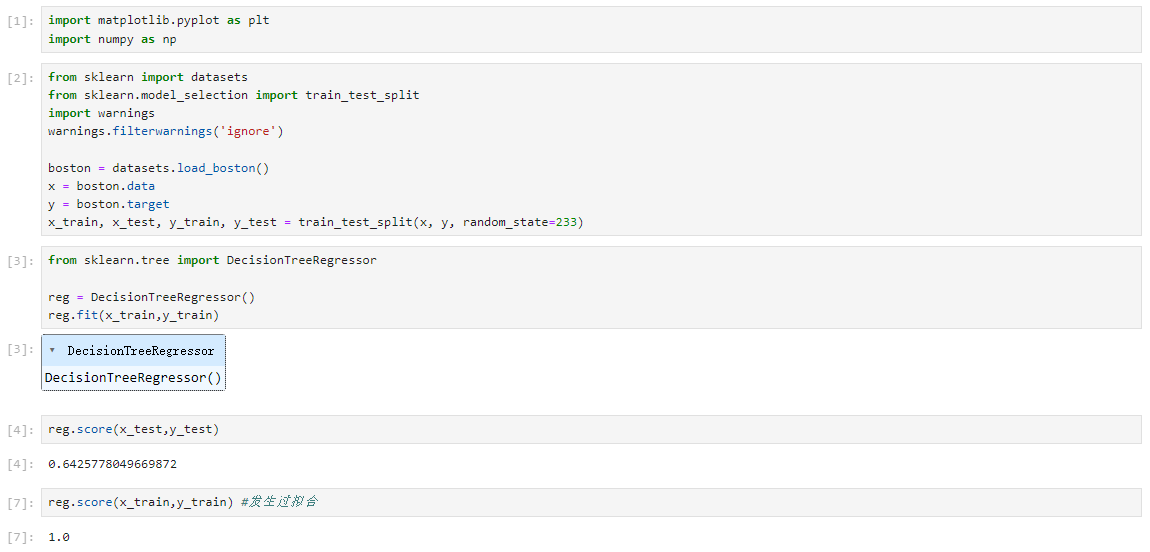Place cursor on train_test_split line
This screenshot has height=552, width=1150.
(x=315, y=222)
